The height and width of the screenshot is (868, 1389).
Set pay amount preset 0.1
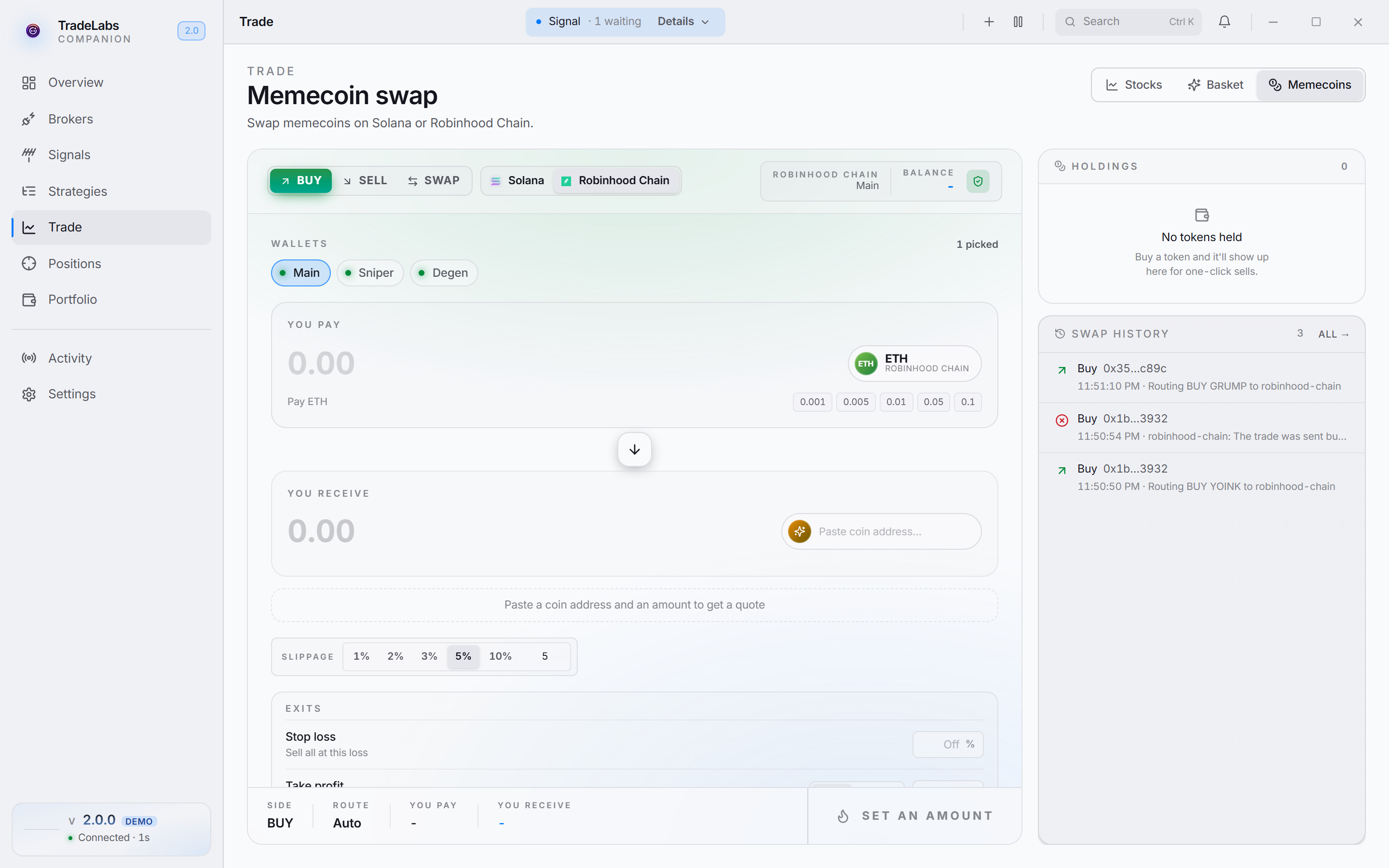pyautogui.click(x=967, y=402)
